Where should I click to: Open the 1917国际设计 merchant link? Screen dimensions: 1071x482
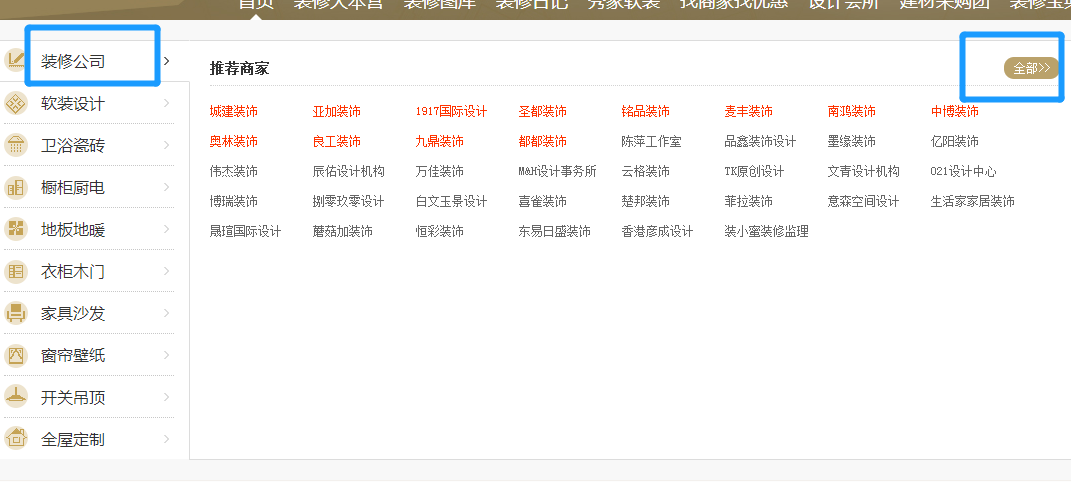click(451, 111)
